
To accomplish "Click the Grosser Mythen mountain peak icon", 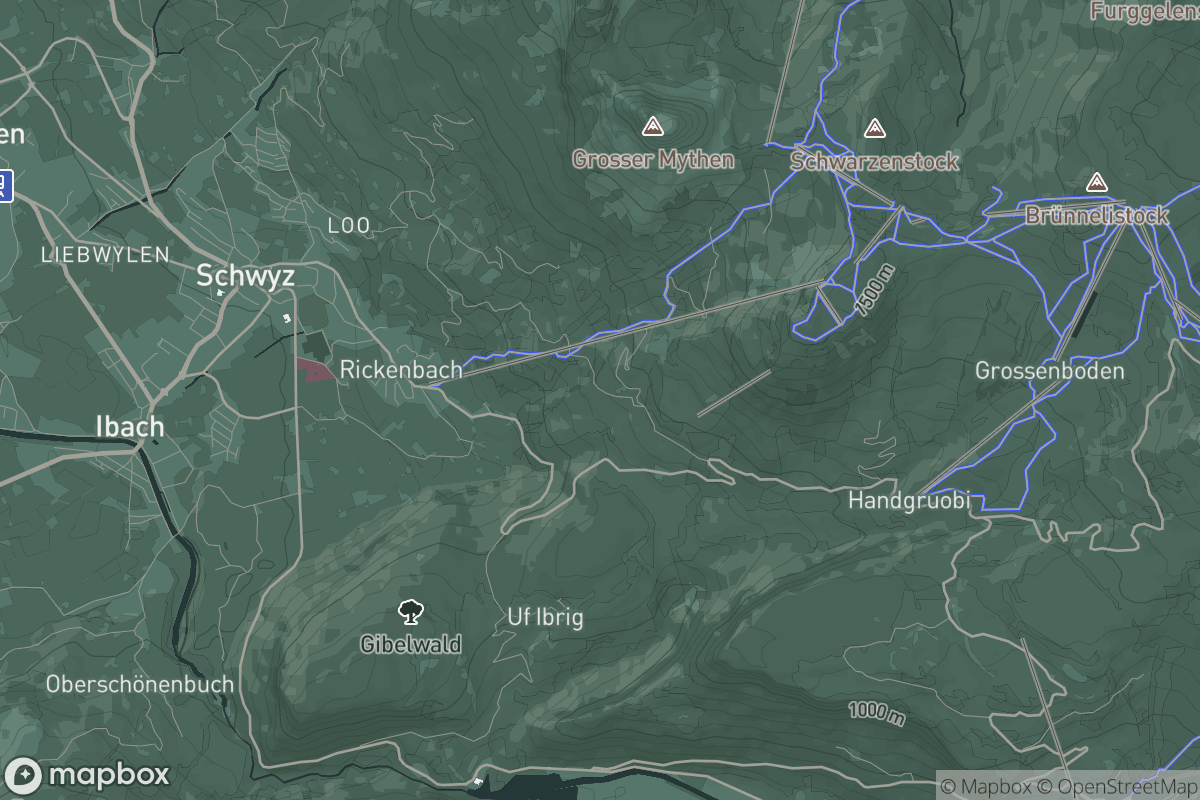I will click(653, 126).
